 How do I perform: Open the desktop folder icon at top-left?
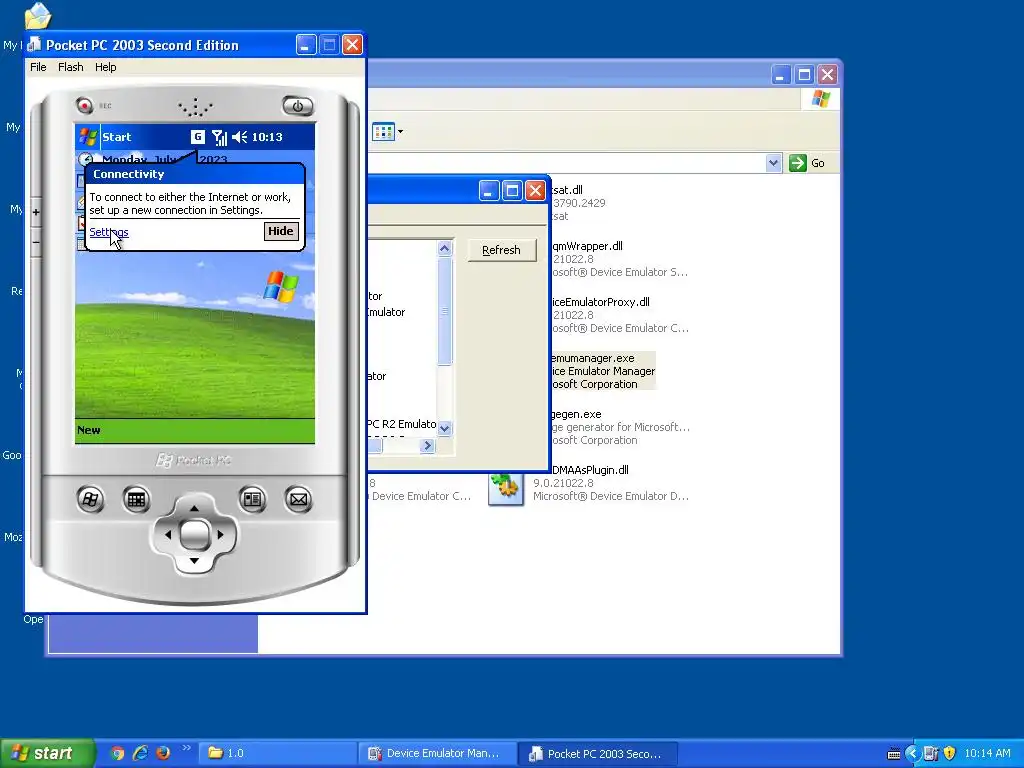[38, 16]
